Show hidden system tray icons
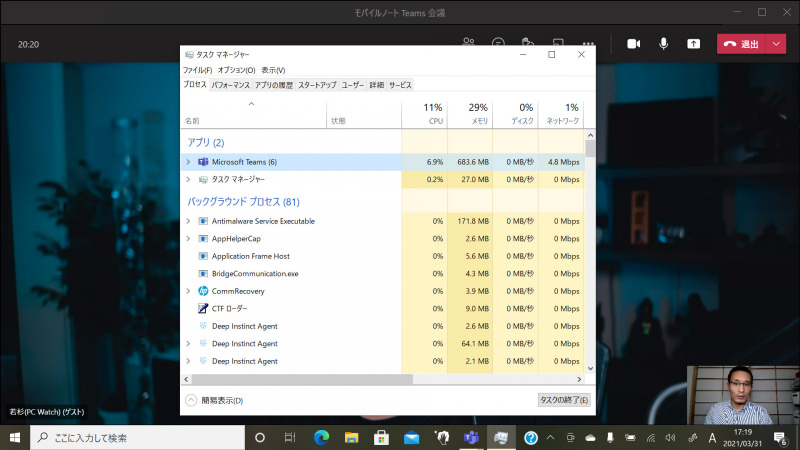800x450 pixels. coord(551,438)
